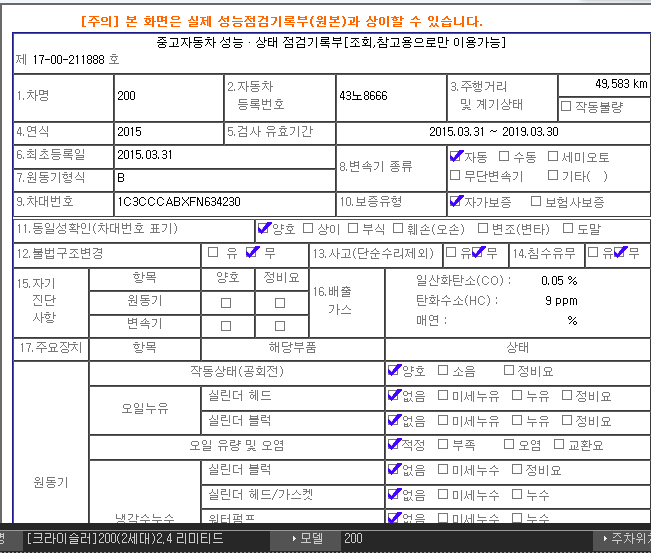Viewport: 651px width, 553px height.
Task: Check the 작동불량 box under mileage
Action: [566, 106]
